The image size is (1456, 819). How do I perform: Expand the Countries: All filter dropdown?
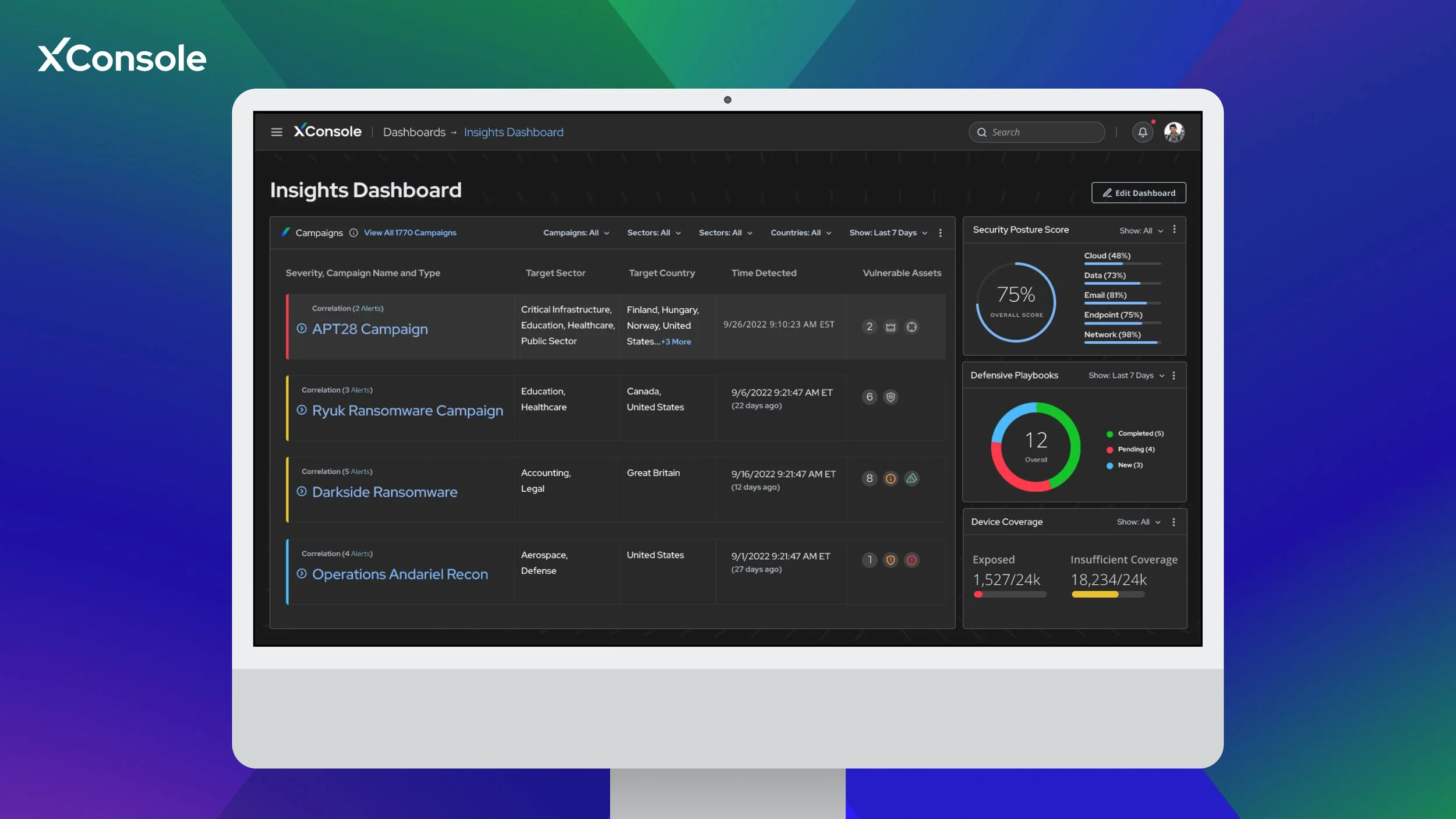click(x=801, y=233)
